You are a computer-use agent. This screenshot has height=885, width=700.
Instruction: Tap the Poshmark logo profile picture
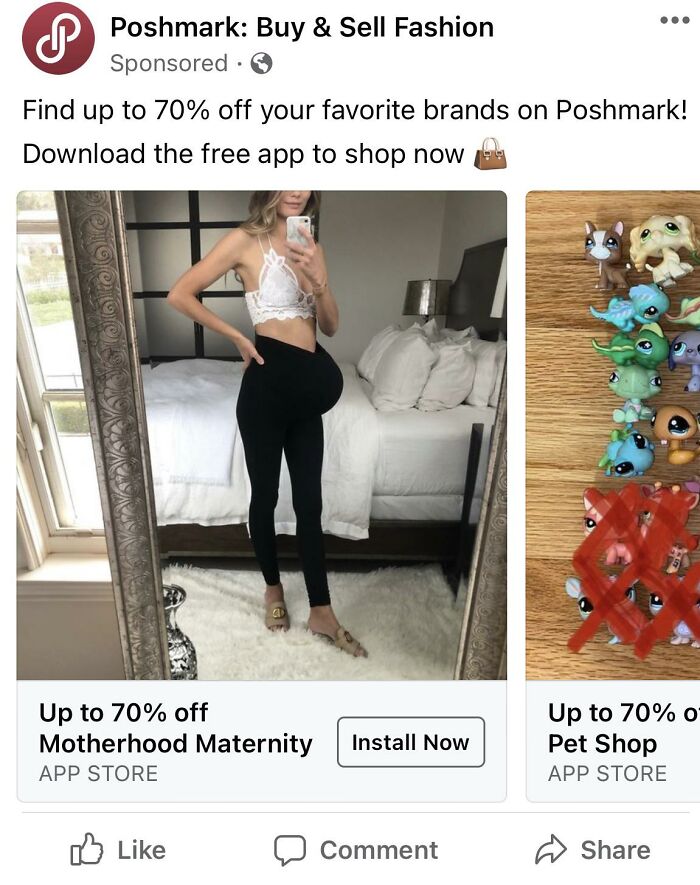pos(58,38)
